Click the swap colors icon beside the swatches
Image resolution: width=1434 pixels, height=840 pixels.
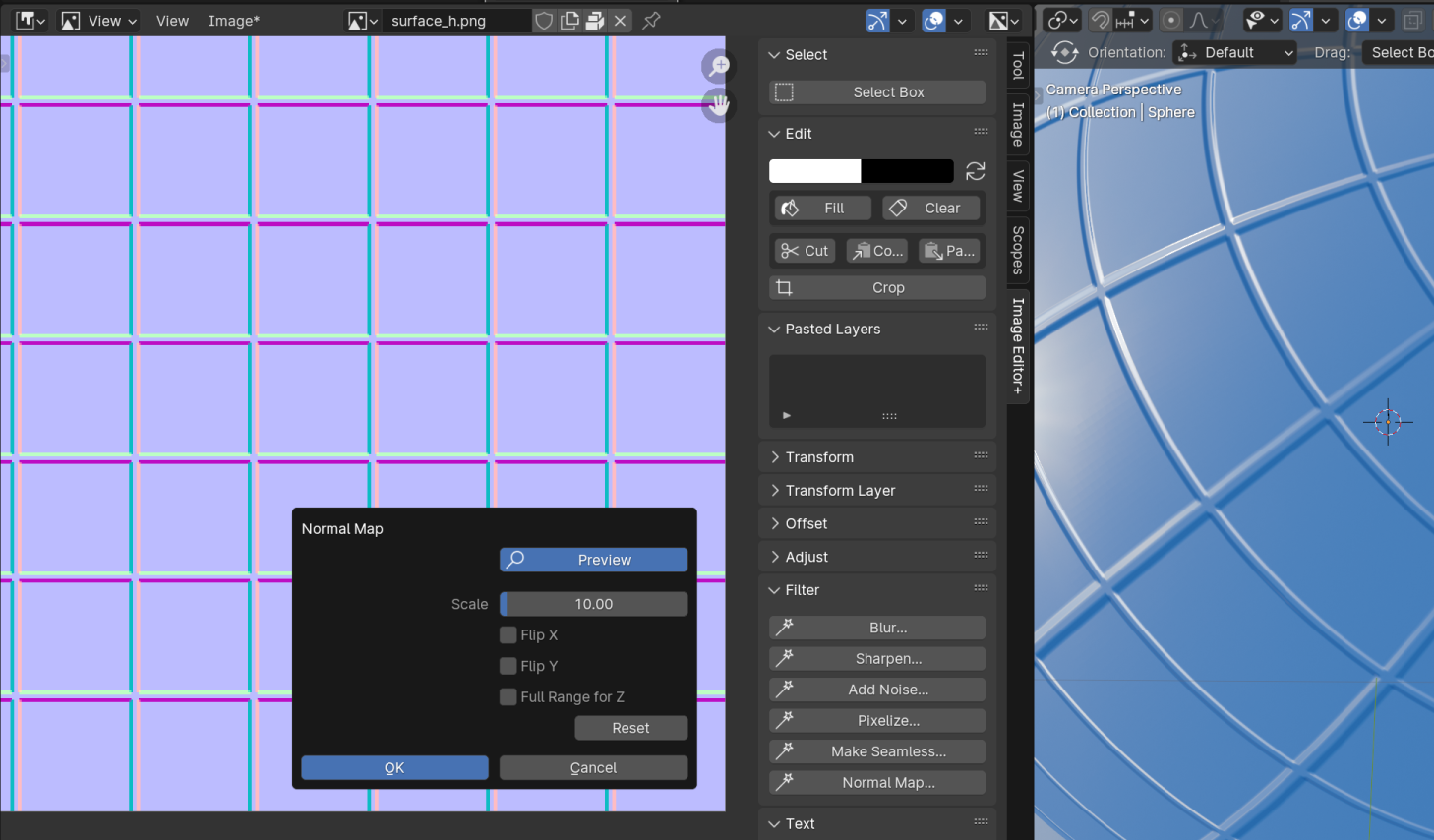pos(975,171)
